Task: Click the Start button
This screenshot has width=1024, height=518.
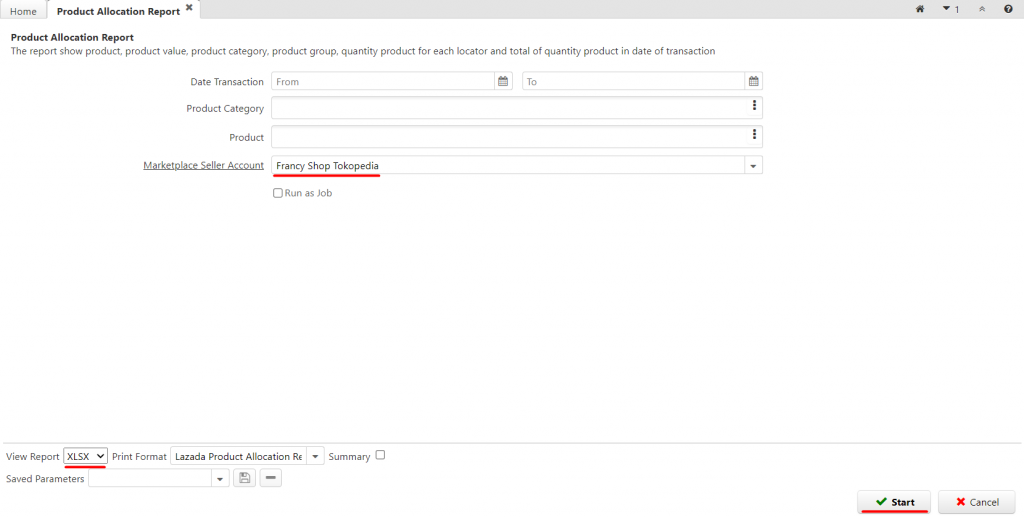Action: tap(894, 502)
